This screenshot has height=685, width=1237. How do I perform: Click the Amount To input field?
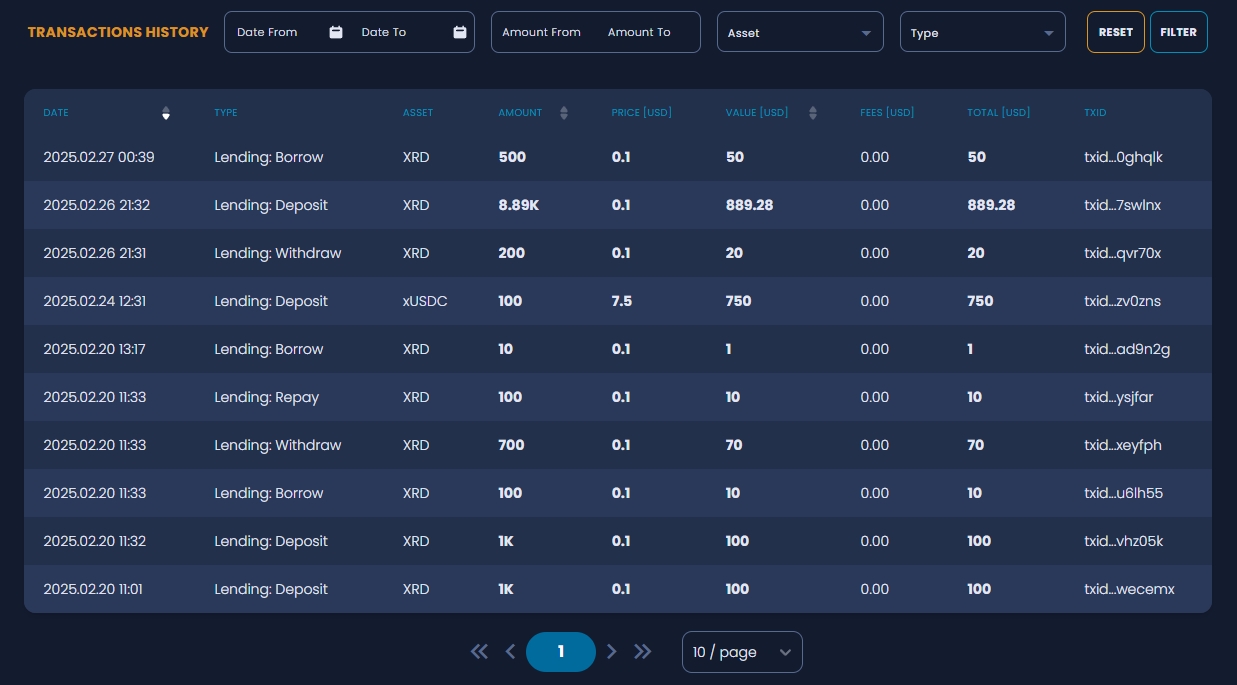pyautogui.click(x=640, y=32)
